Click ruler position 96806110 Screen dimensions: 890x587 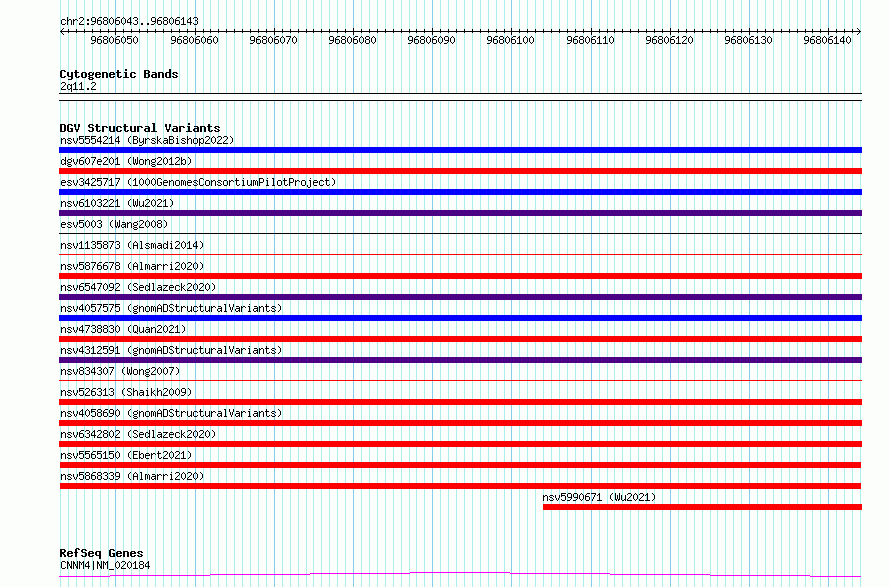coord(590,40)
